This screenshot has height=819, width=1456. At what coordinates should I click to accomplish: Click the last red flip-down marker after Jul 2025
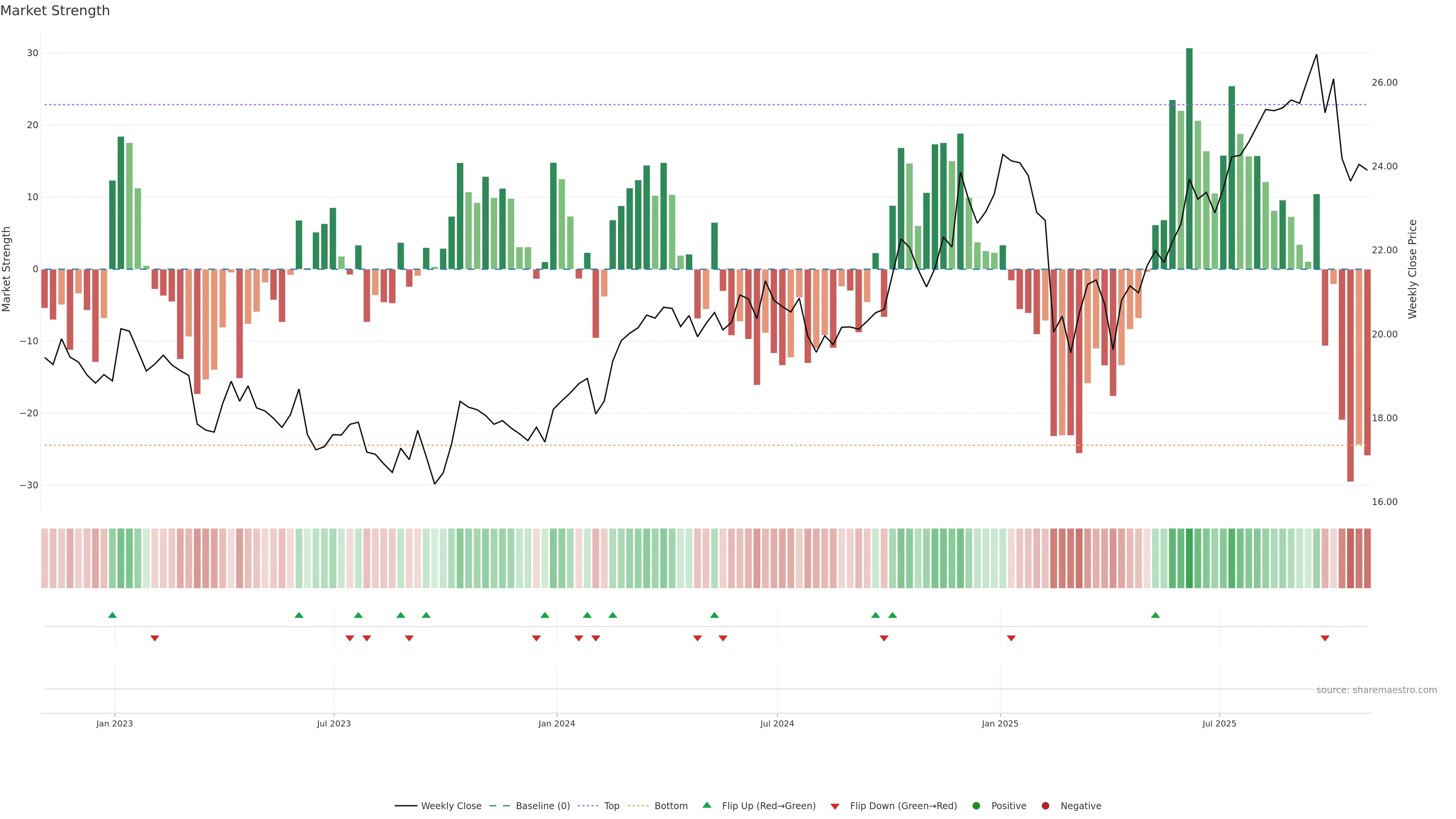pyautogui.click(x=1325, y=638)
